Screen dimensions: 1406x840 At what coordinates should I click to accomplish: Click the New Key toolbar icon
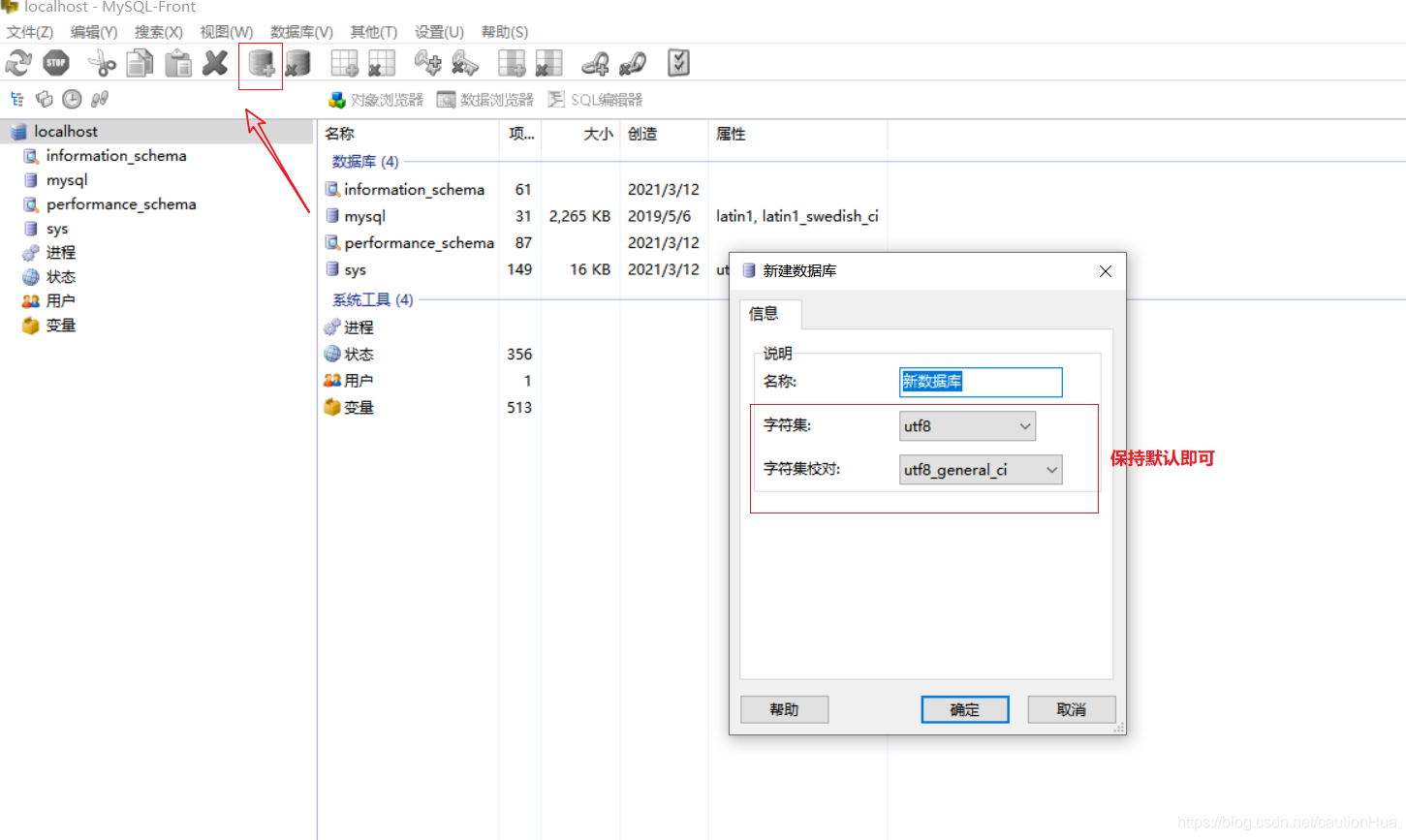pos(427,64)
